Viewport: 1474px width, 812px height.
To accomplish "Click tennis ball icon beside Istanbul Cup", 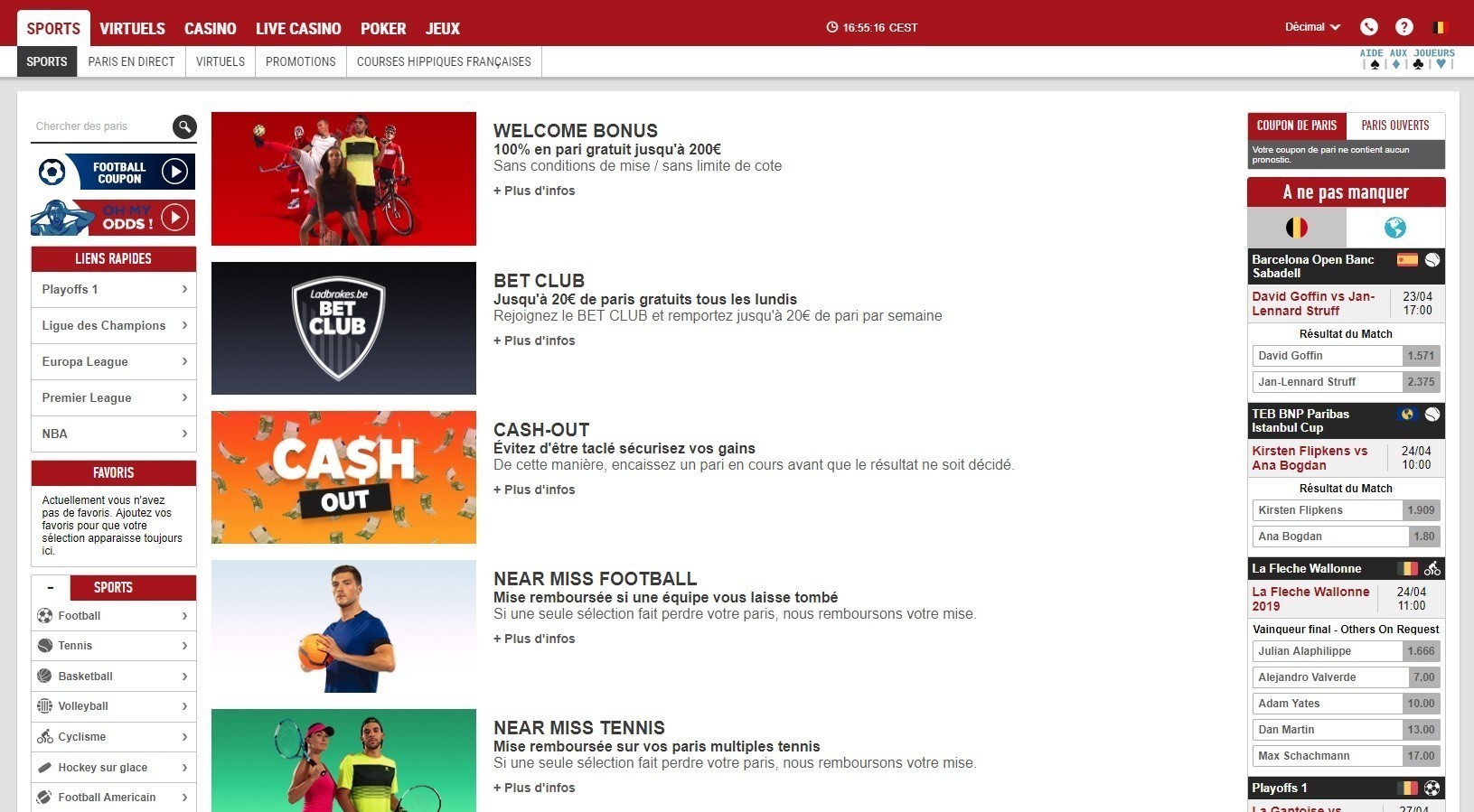I will [1432, 415].
